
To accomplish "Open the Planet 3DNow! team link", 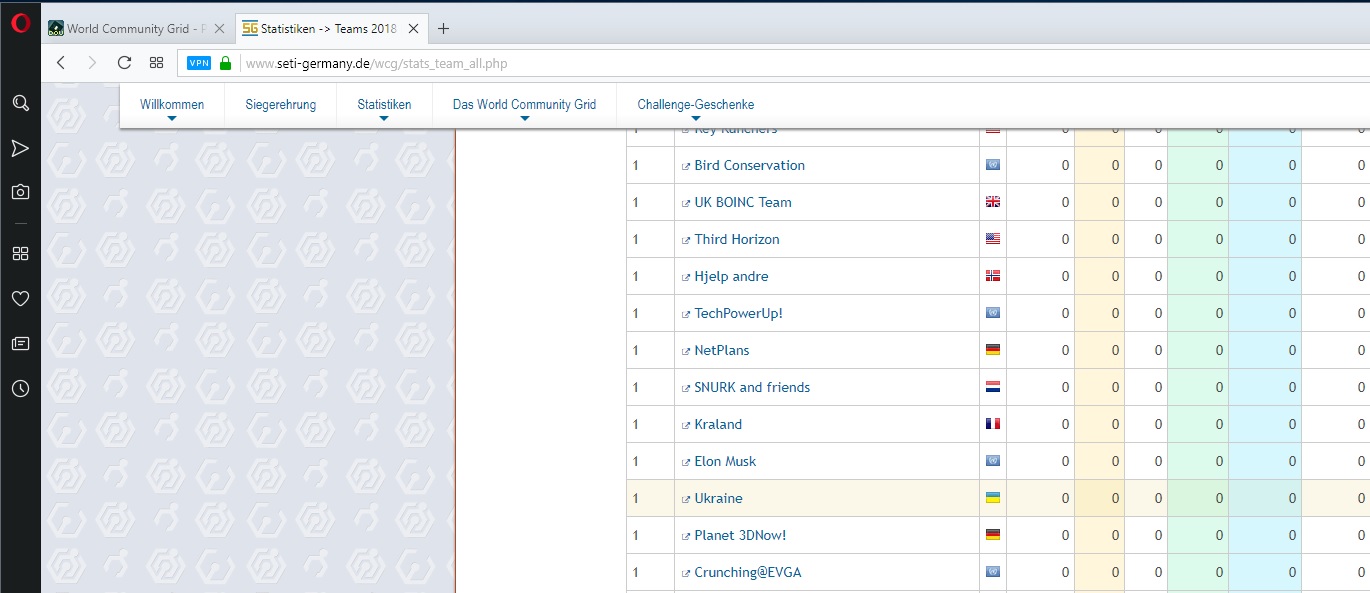I will pyautogui.click(x=740, y=535).
